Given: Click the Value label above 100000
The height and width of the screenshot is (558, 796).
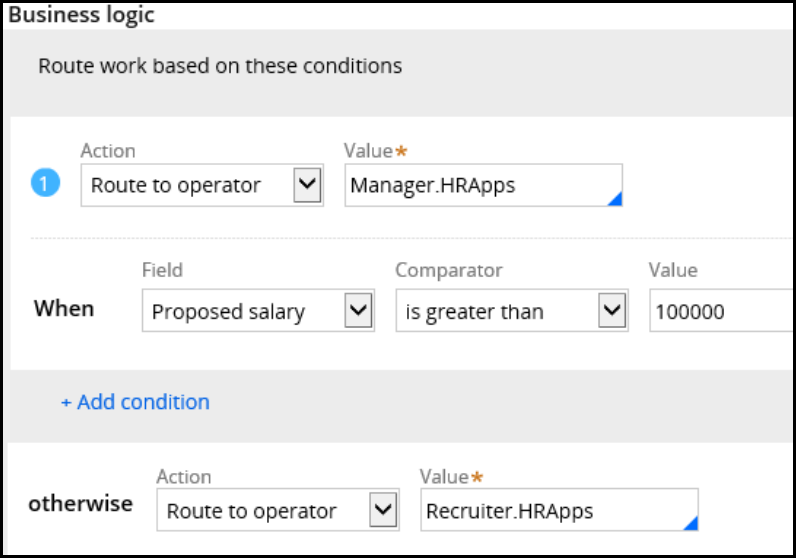Looking at the screenshot, I should pyautogui.click(x=673, y=270).
